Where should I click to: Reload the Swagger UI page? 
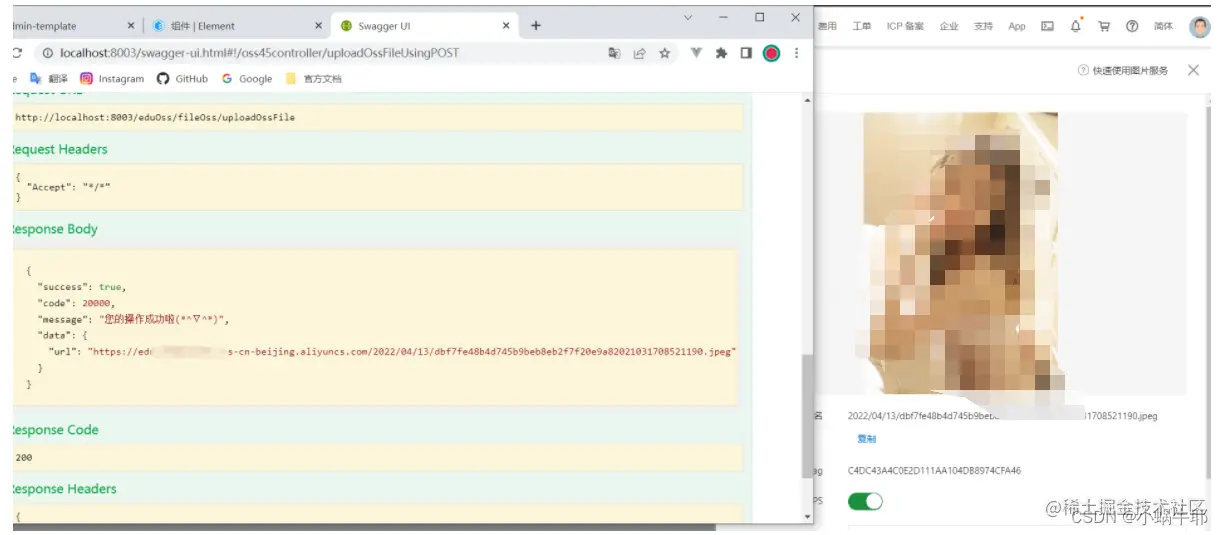click(x=17, y=53)
